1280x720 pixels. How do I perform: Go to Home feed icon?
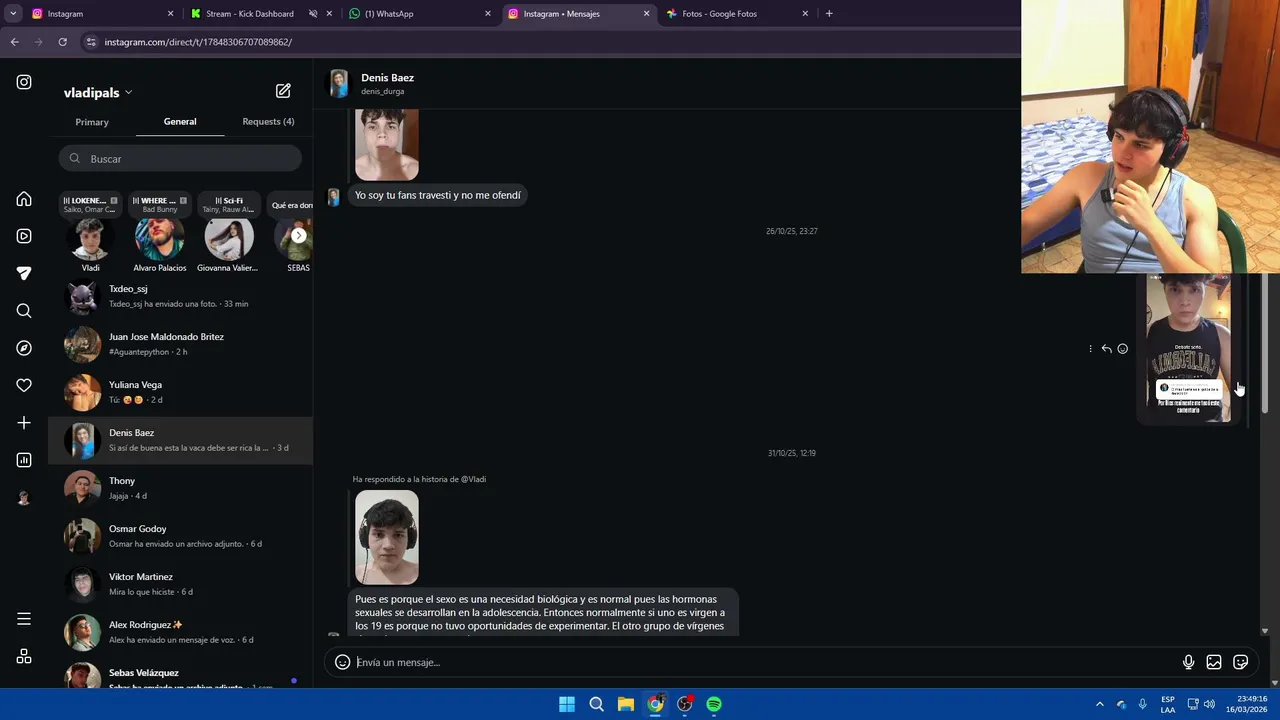(24, 199)
